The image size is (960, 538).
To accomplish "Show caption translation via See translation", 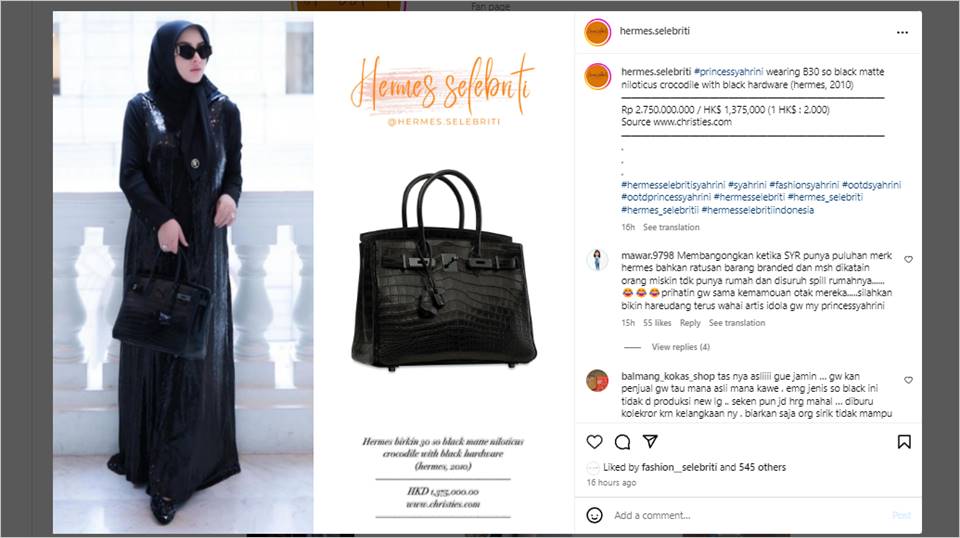I will point(670,227).
